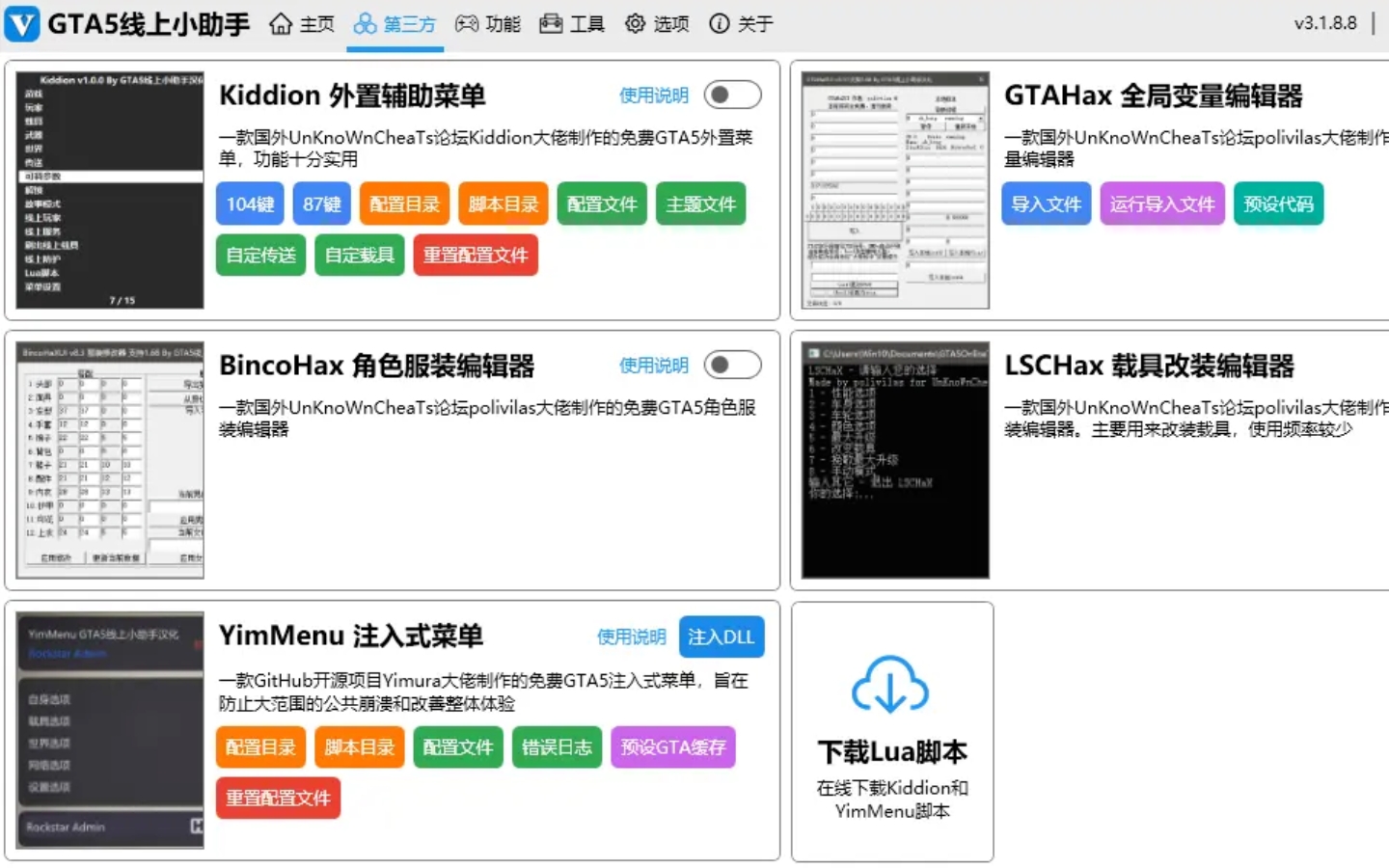This screenshot has height=868, width=1389.
Task: Open YimMenu 使用说明 link
Action: (x=632, y=637)
